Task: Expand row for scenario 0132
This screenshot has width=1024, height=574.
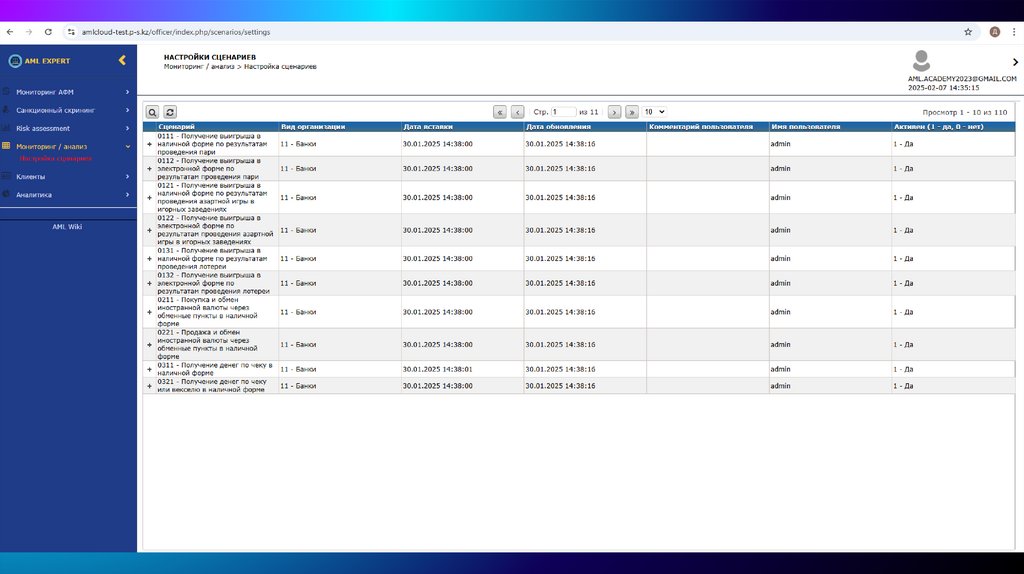Action: click(x=150, y=284)
